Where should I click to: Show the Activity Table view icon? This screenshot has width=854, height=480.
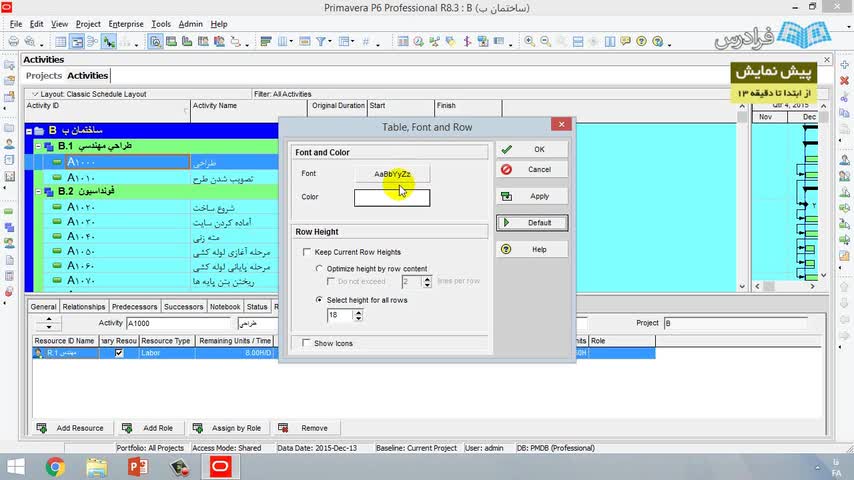(x=60, y=41)
